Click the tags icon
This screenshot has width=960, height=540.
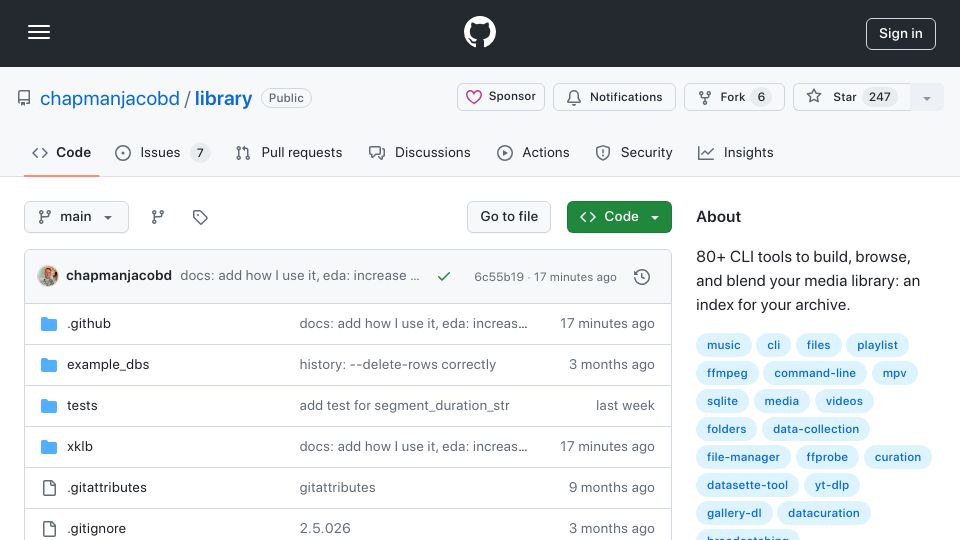[x=200, y=217]
